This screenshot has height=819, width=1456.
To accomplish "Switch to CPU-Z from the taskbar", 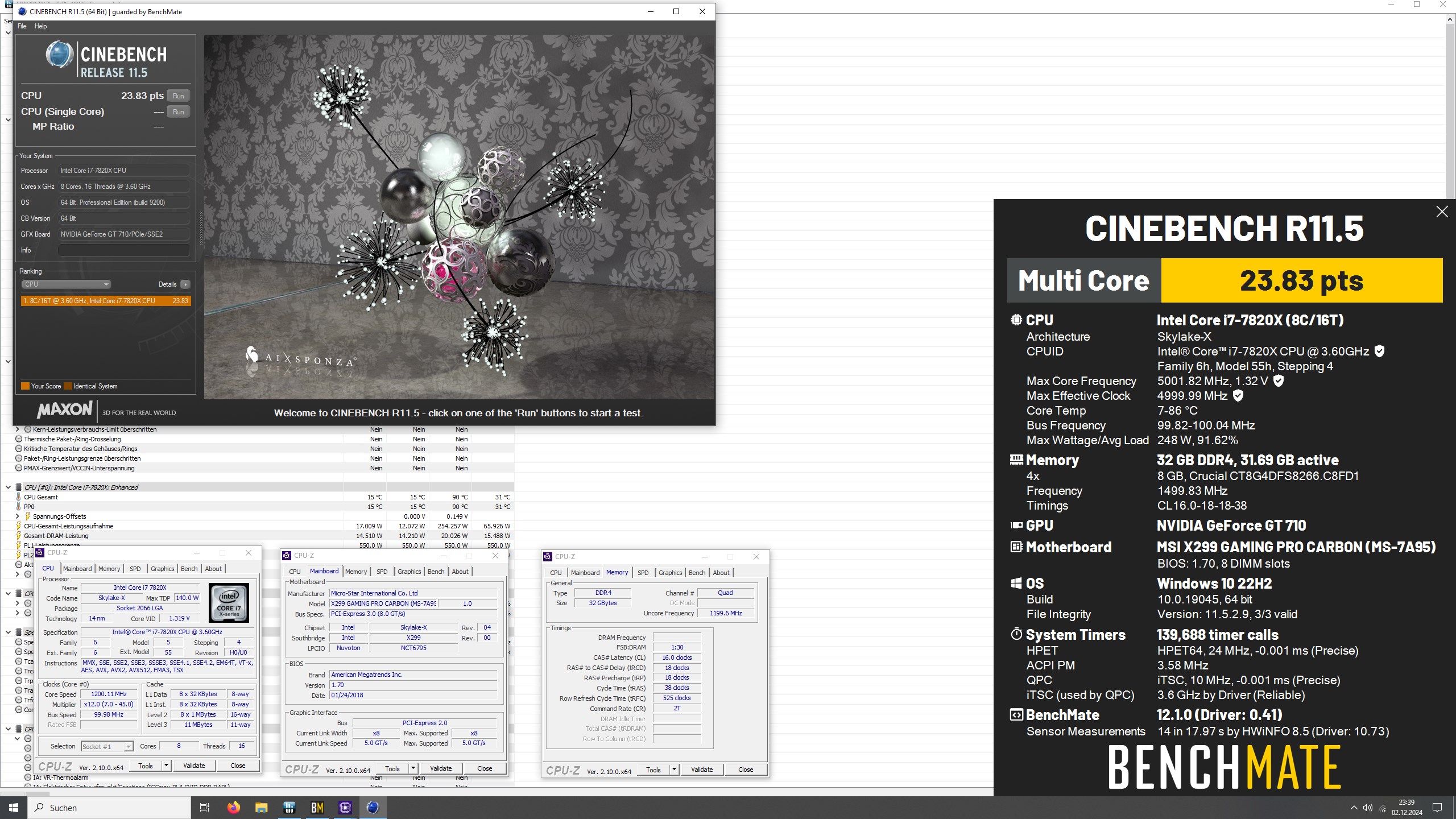I will tap(345, 807).
